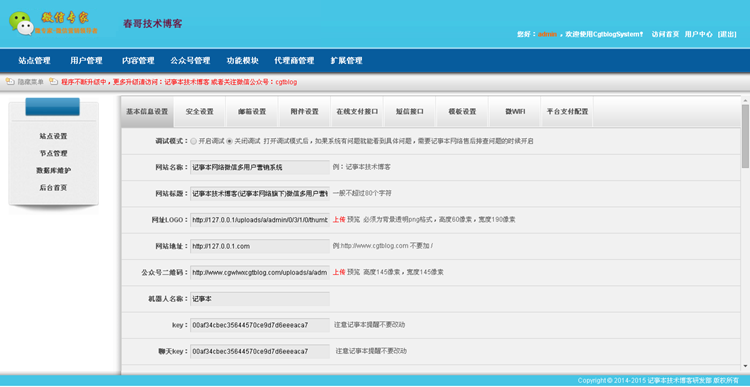750x387 pixels.
Task: Click the 机器人名称 input field
Action: (260, 299)
